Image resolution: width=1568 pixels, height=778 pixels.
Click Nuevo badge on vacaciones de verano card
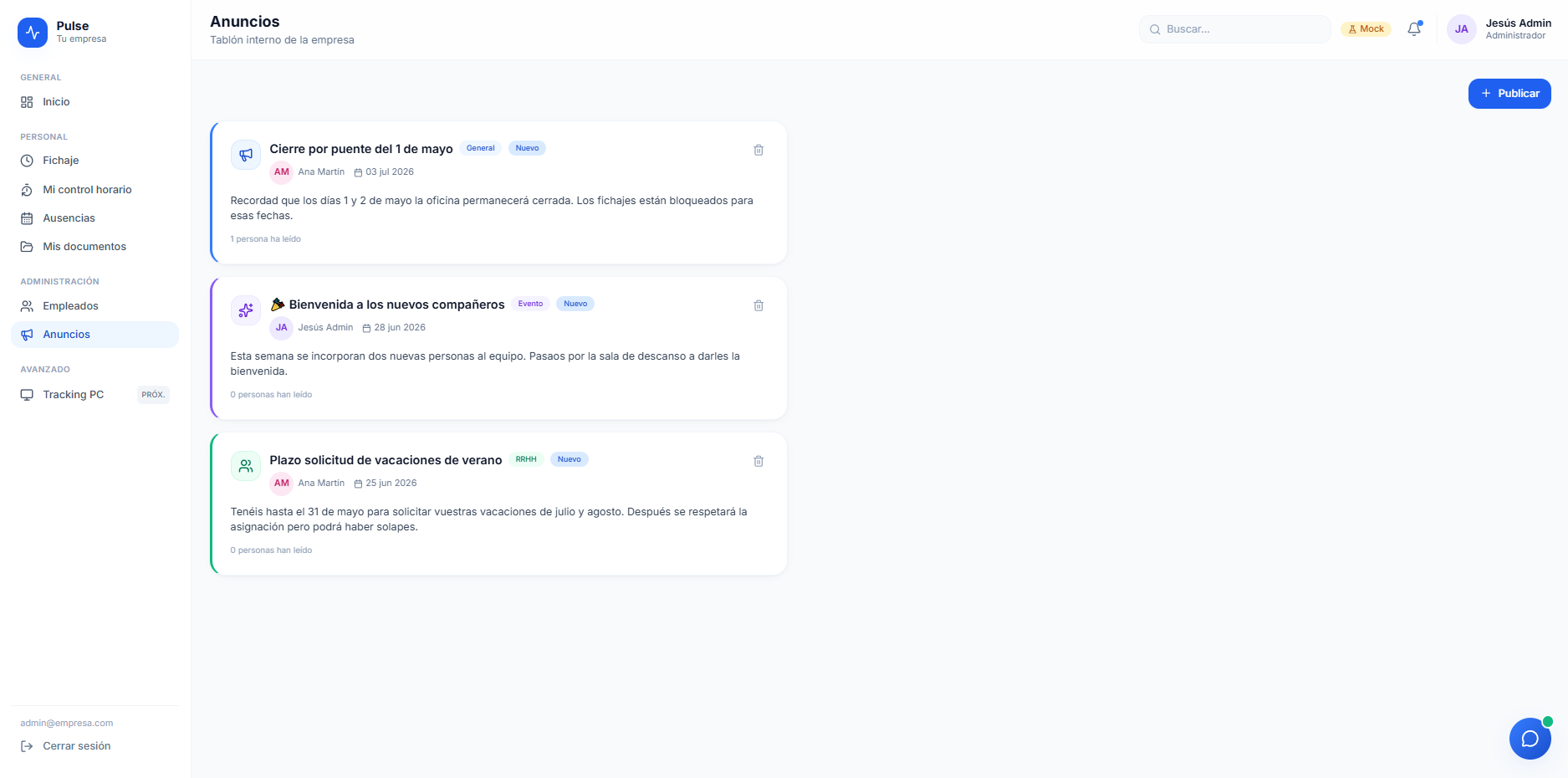[569, 459]
